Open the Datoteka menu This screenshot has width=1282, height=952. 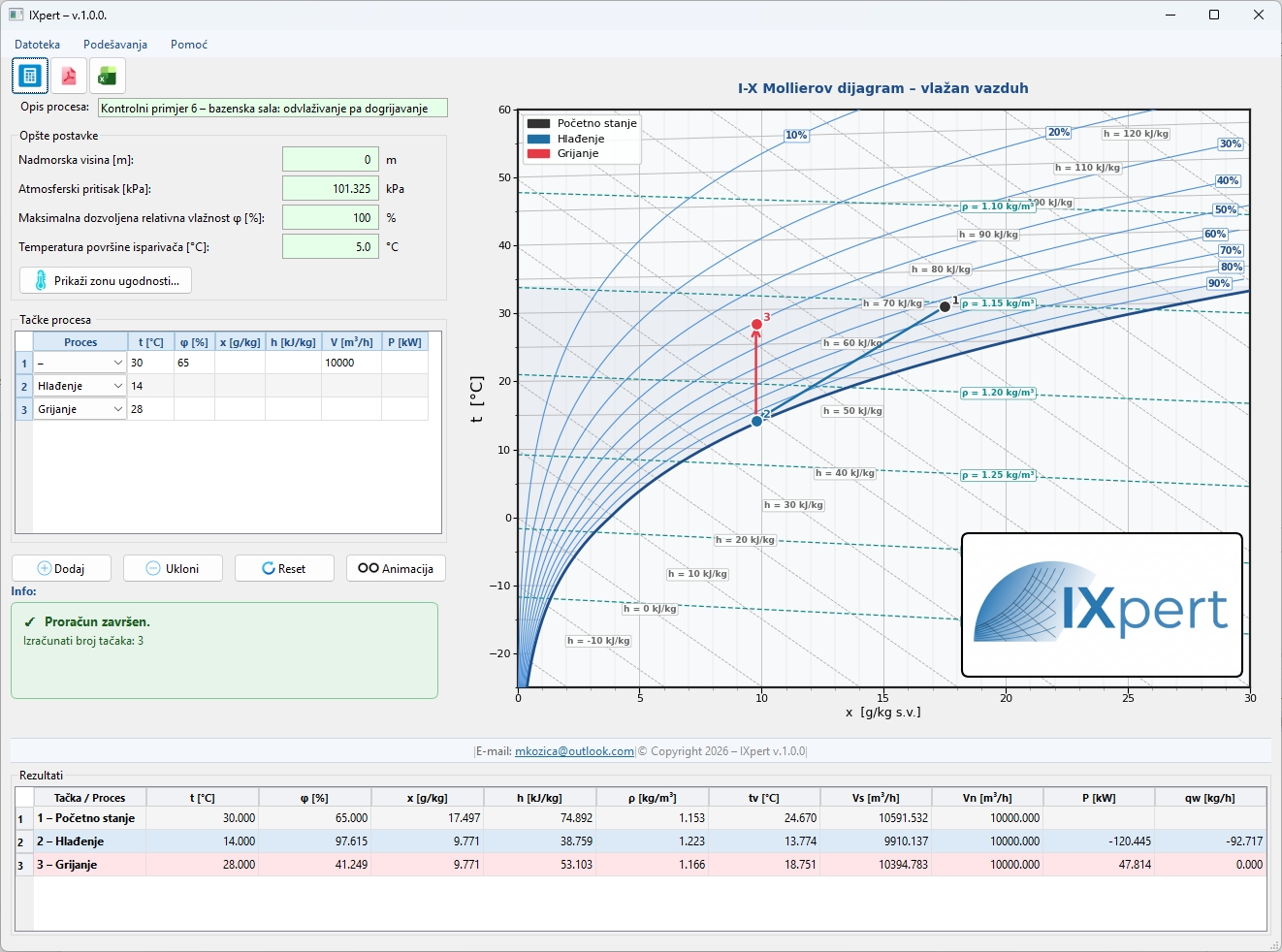[37, 45]
